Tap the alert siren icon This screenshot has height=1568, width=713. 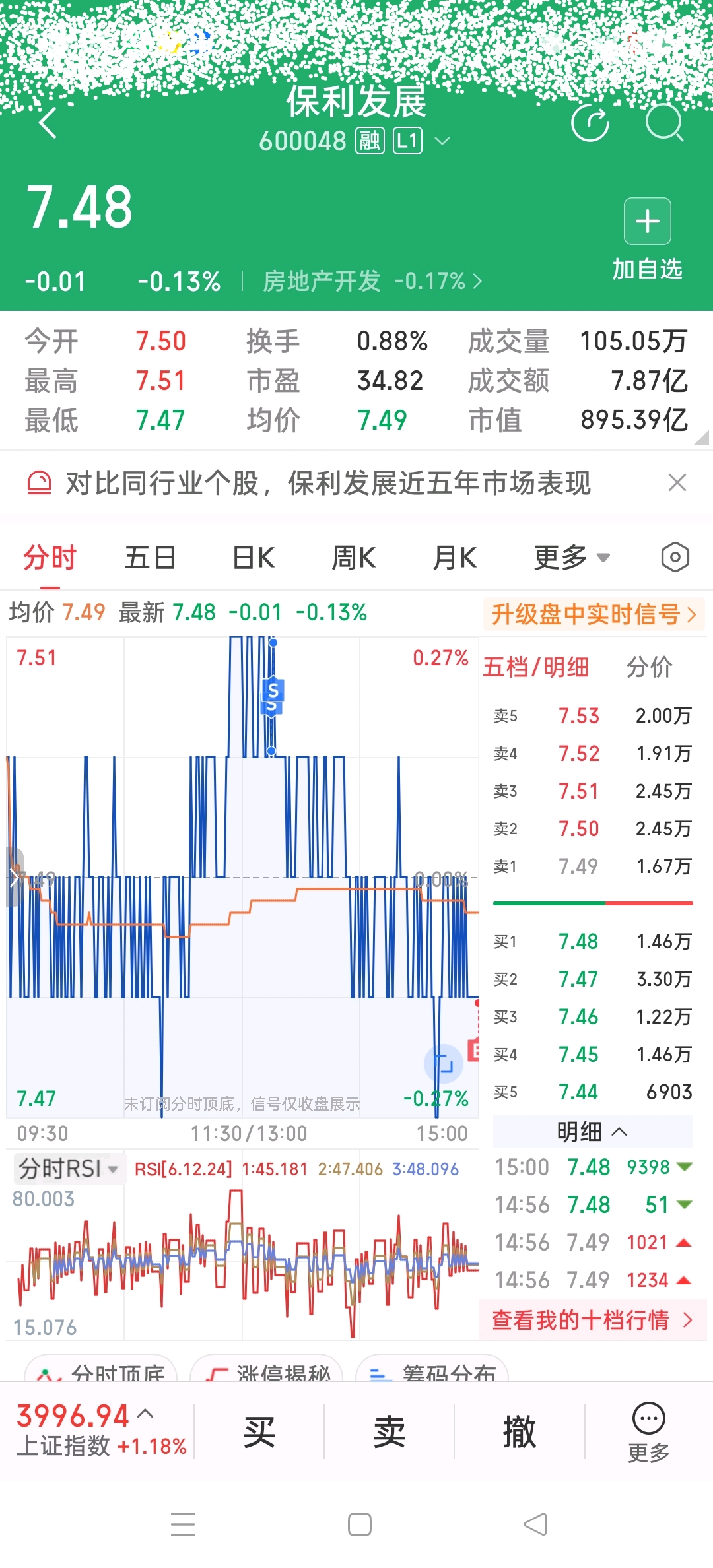(39, 483)
